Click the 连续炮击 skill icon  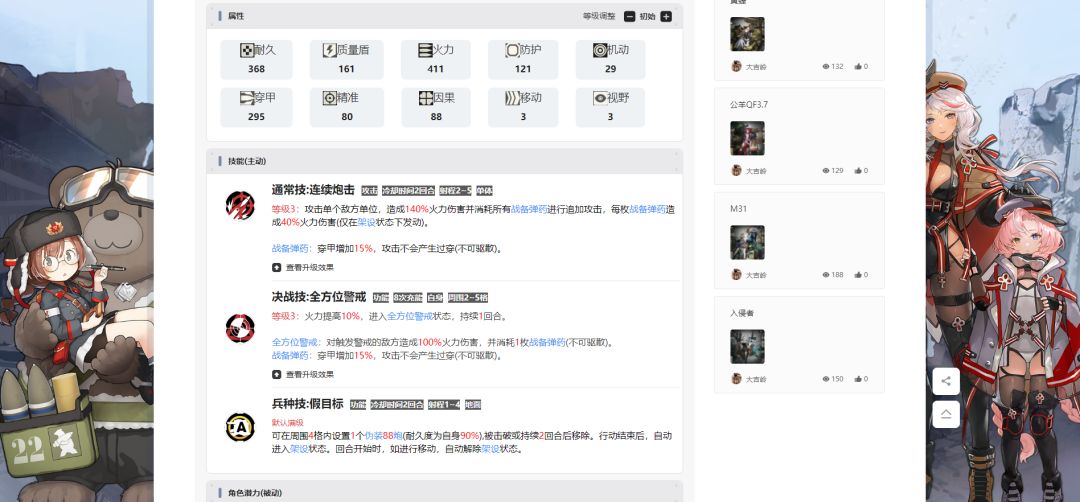coord(240,205)
